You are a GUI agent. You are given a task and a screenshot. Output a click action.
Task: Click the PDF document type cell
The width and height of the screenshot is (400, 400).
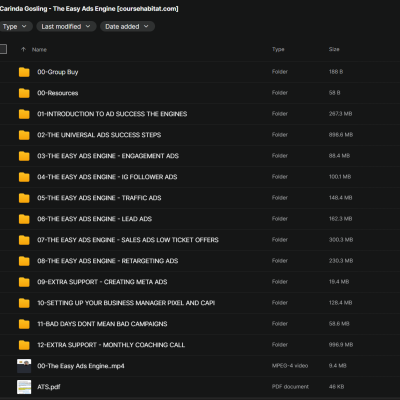(x=290, y=387)
